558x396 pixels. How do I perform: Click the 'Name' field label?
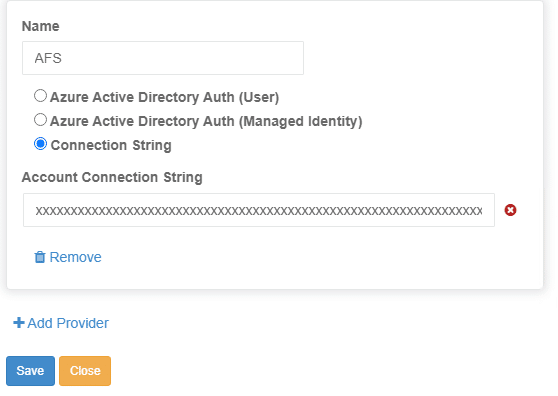41,26
